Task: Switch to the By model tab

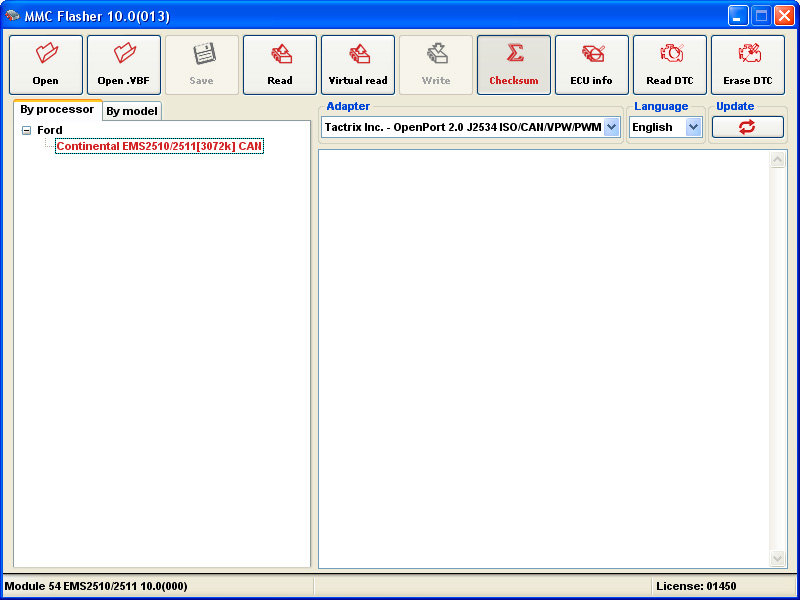Action: click(132, 111)
